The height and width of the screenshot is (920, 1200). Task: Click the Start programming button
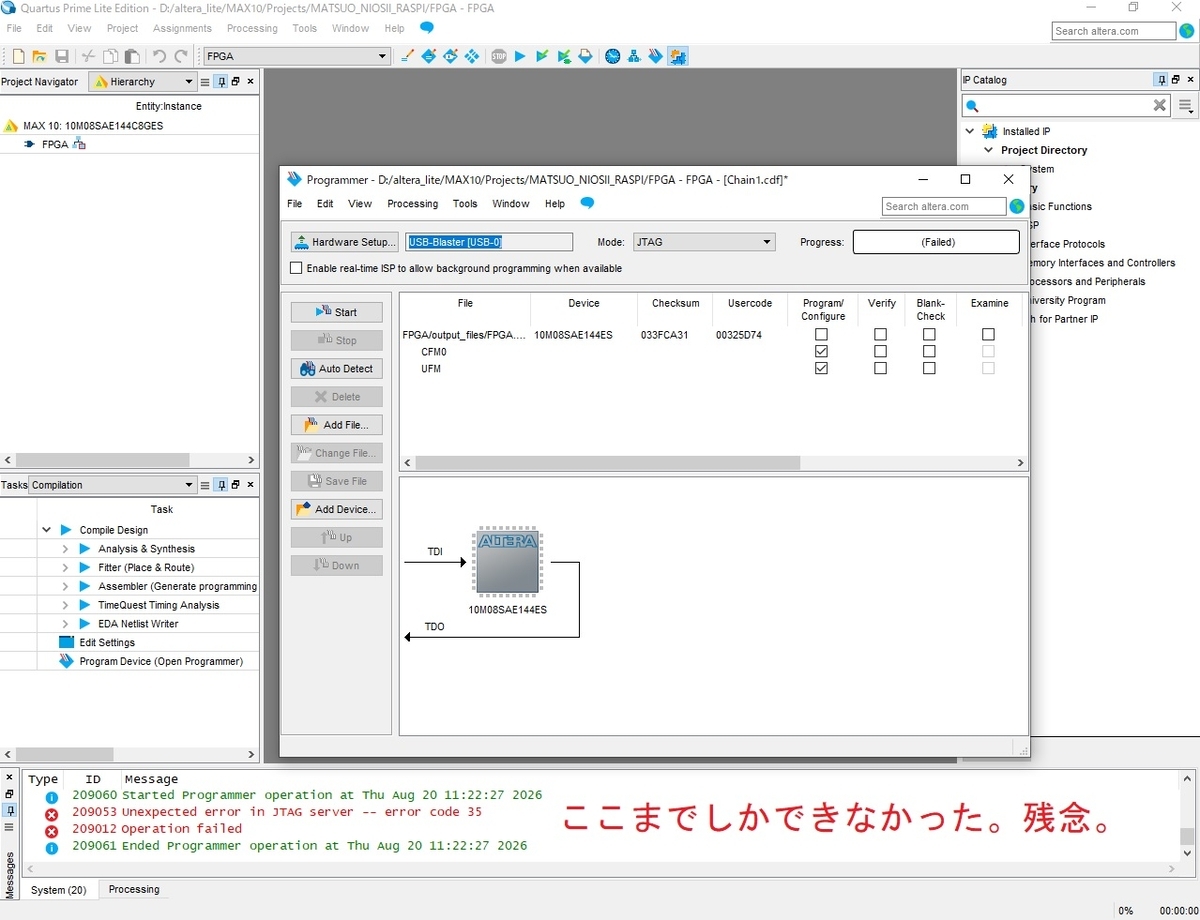click(x=337, y=312)
